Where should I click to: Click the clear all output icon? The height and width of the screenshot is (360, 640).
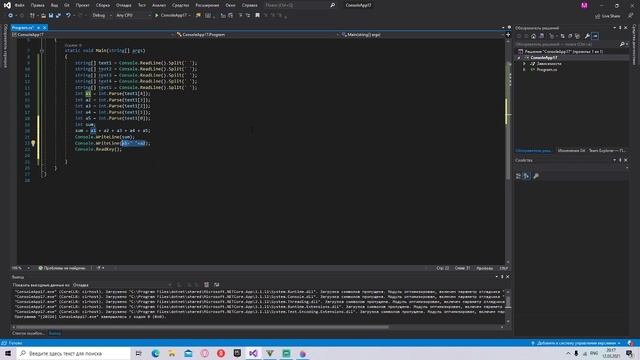(x=207, y=284)
